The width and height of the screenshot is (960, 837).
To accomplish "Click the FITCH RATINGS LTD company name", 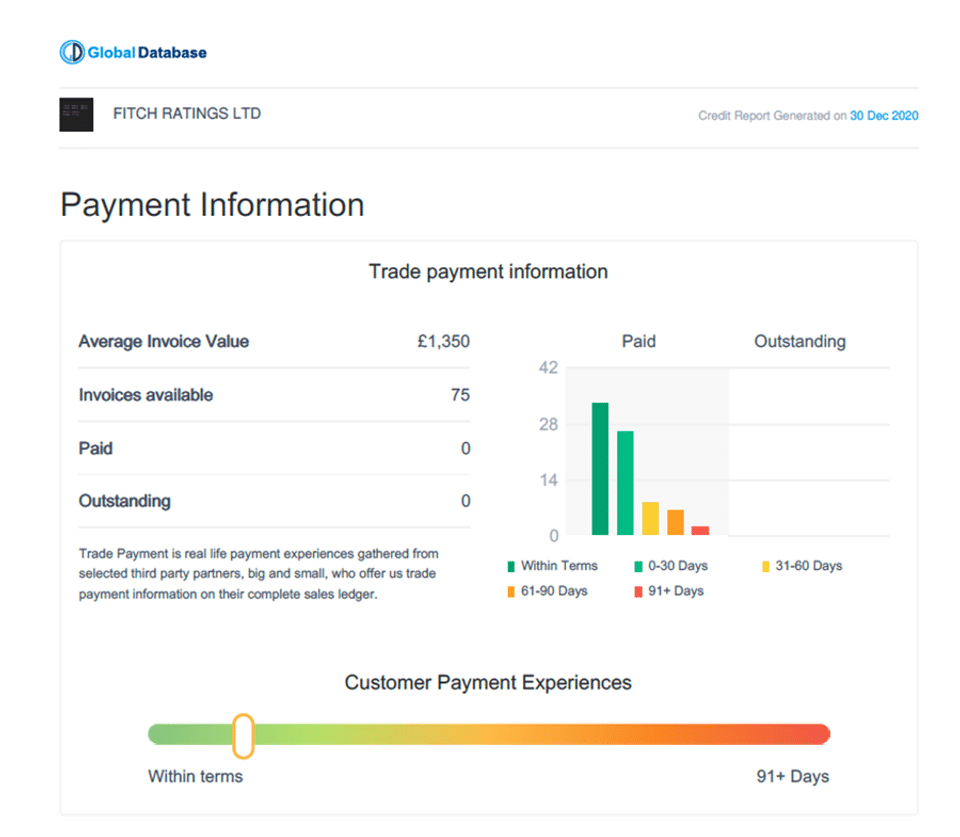I will pos(187,114).
